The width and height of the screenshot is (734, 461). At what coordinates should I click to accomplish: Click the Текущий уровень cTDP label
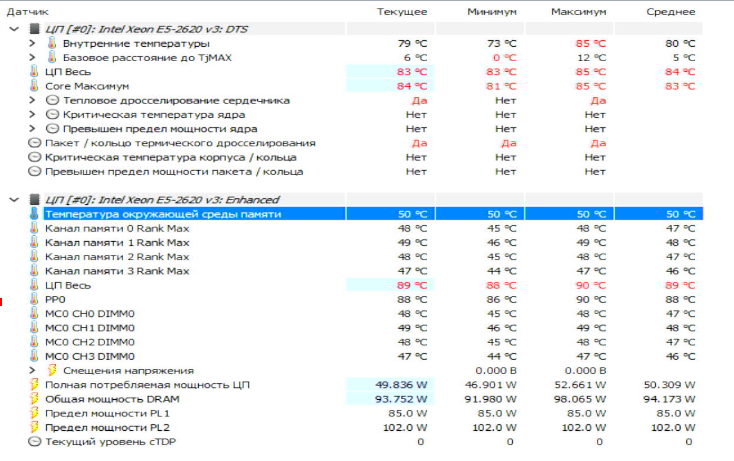(110, 442)
